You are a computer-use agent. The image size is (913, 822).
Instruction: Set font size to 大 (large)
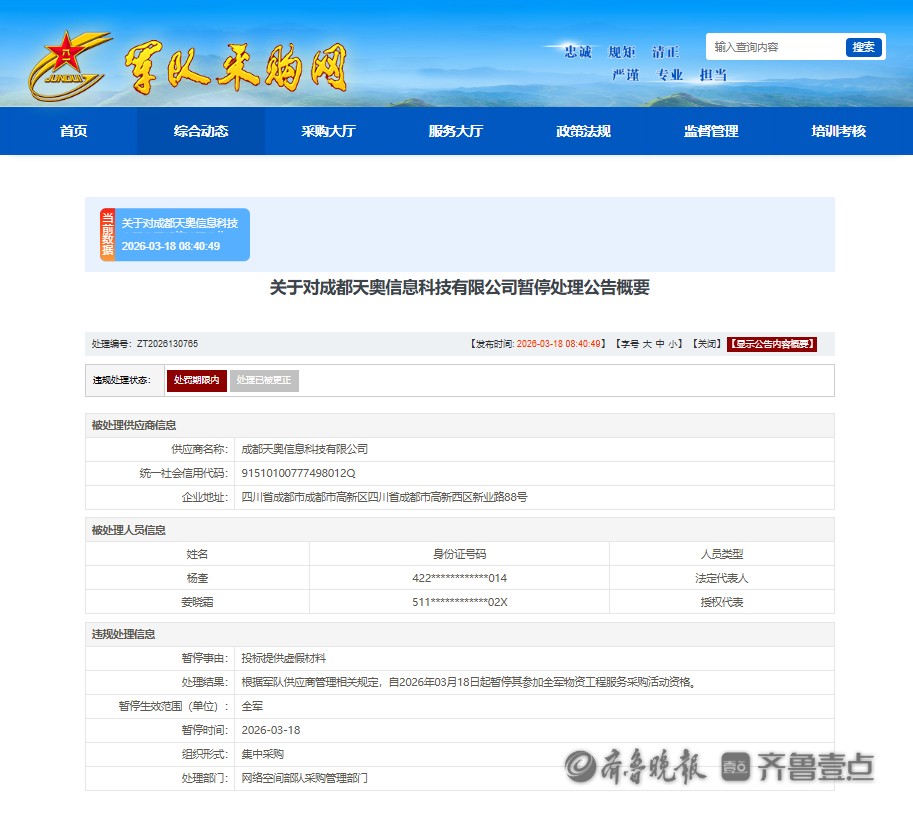[x=647, y=344]
